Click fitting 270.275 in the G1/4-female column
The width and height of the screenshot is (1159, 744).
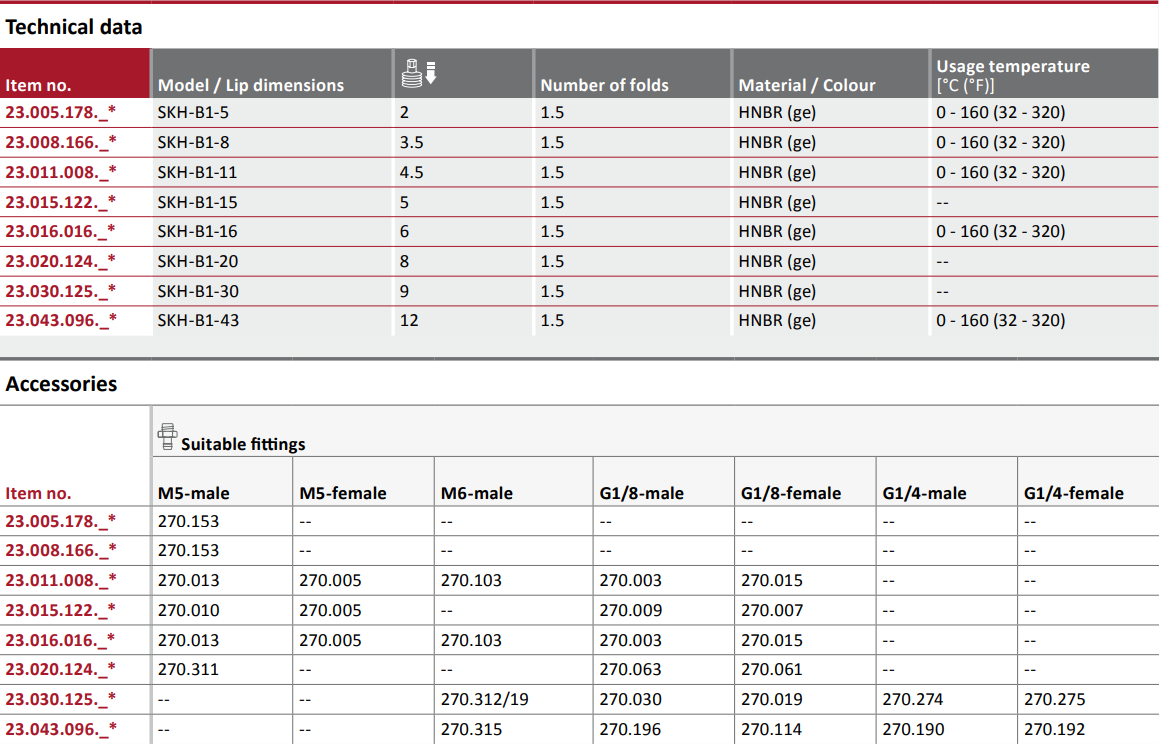[1055, 699]
